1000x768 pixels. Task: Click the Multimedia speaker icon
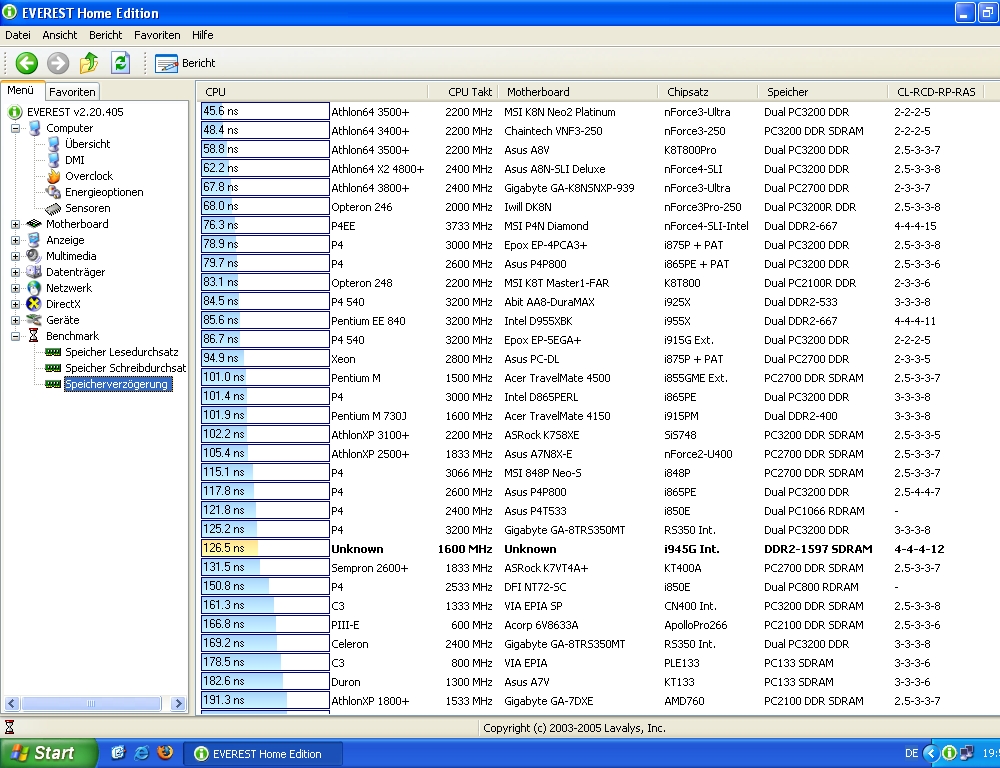(34, 256)
